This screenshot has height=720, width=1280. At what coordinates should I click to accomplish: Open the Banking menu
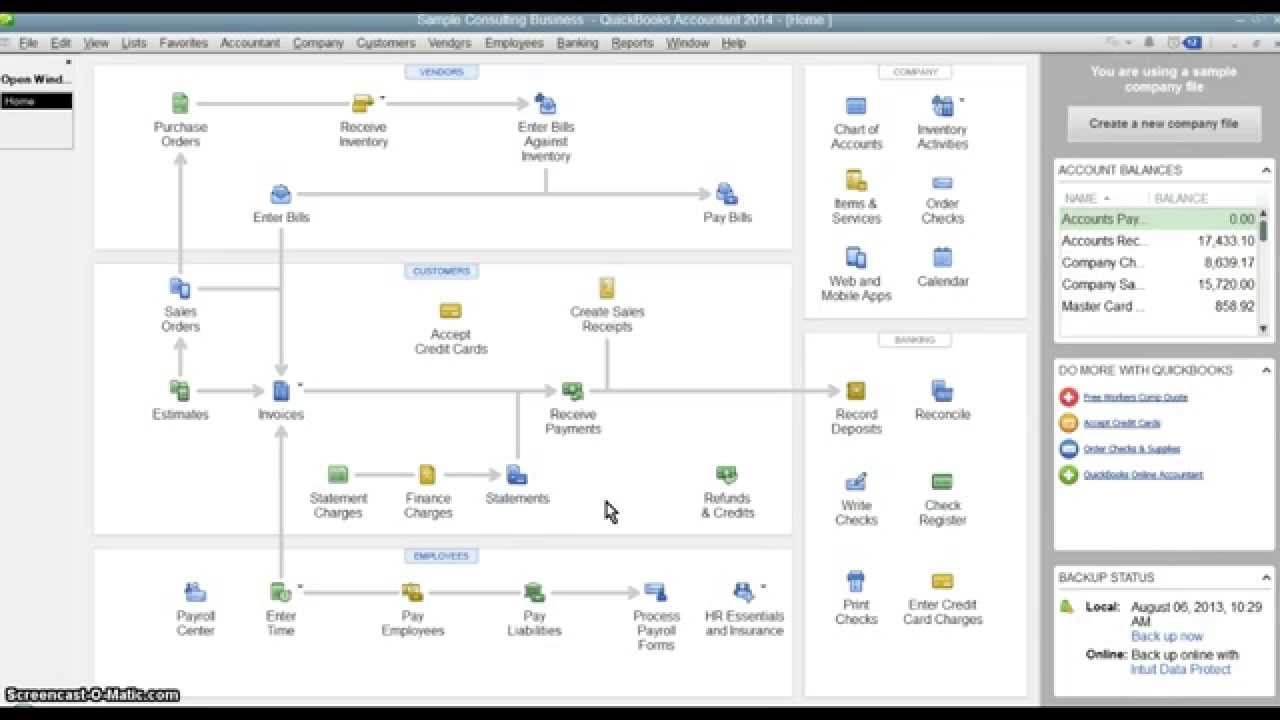tap(577, 43)
